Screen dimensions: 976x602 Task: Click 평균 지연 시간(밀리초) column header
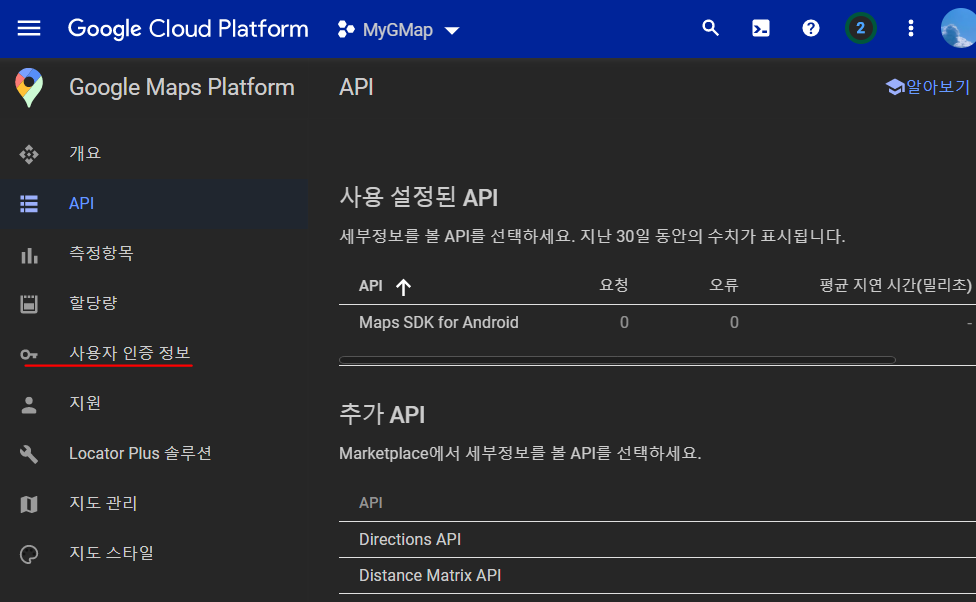[x=895, y=285]
